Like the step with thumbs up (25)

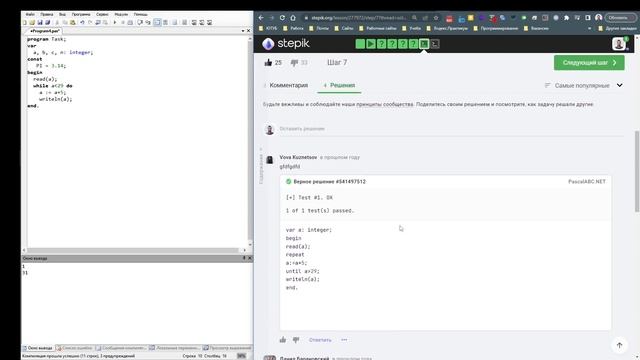pos(268,62)
